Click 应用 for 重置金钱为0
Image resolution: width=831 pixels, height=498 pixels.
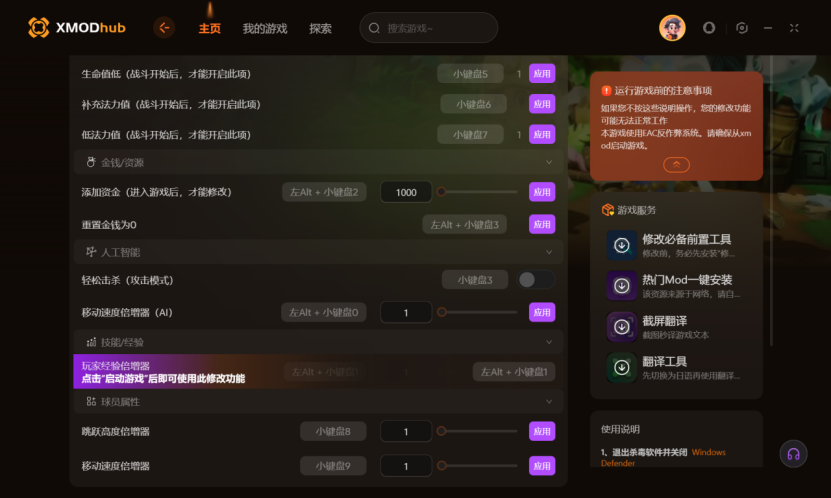[x=542, y=224]
